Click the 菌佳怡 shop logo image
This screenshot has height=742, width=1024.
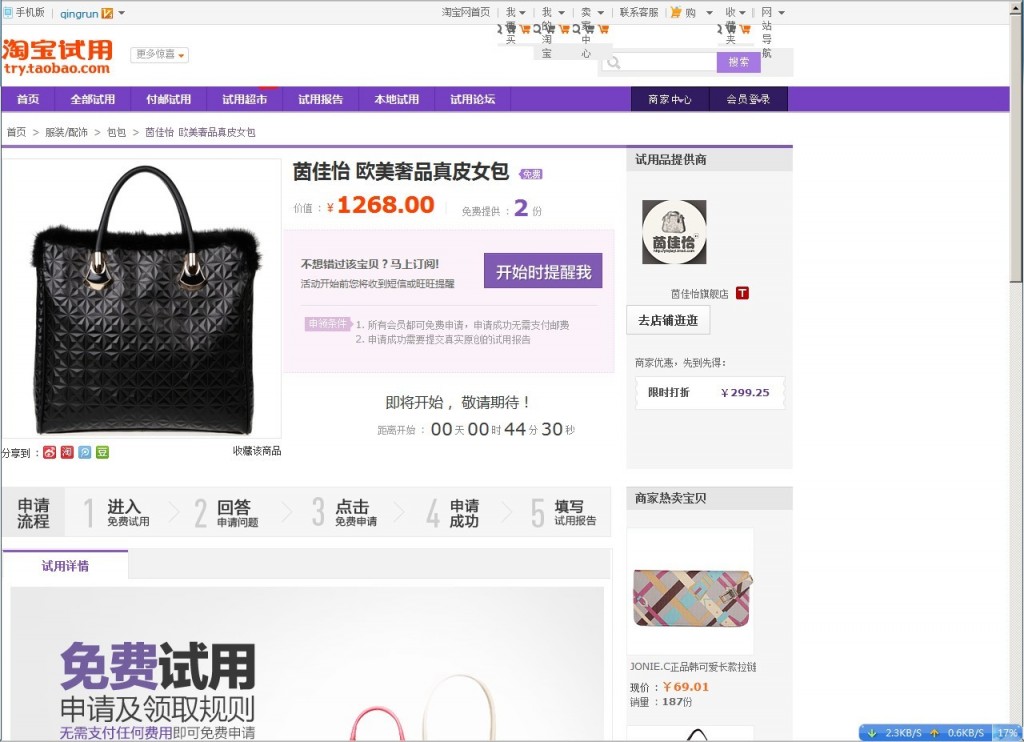(674, 232)
